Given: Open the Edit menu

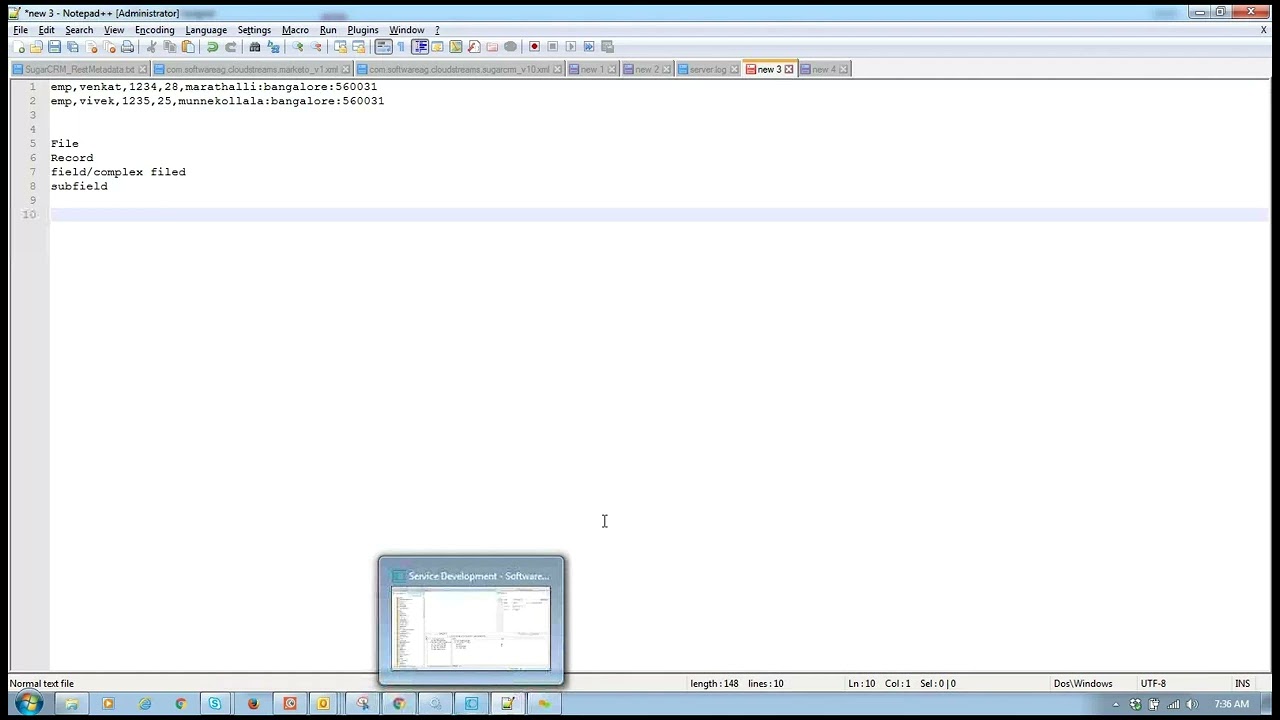Looking at the screenshot, I should click(x=47, y=30).
